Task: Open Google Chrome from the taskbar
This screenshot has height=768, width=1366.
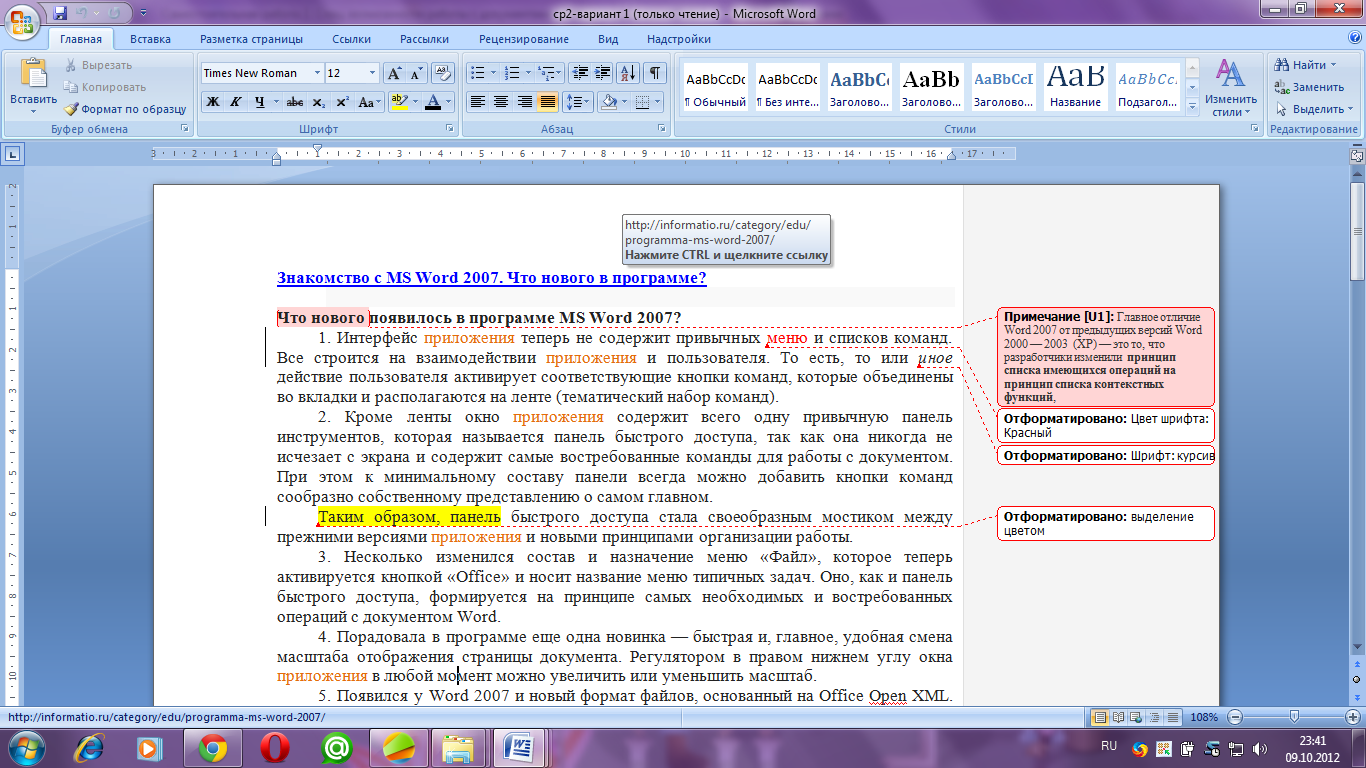Action: (x=212, y=748)
